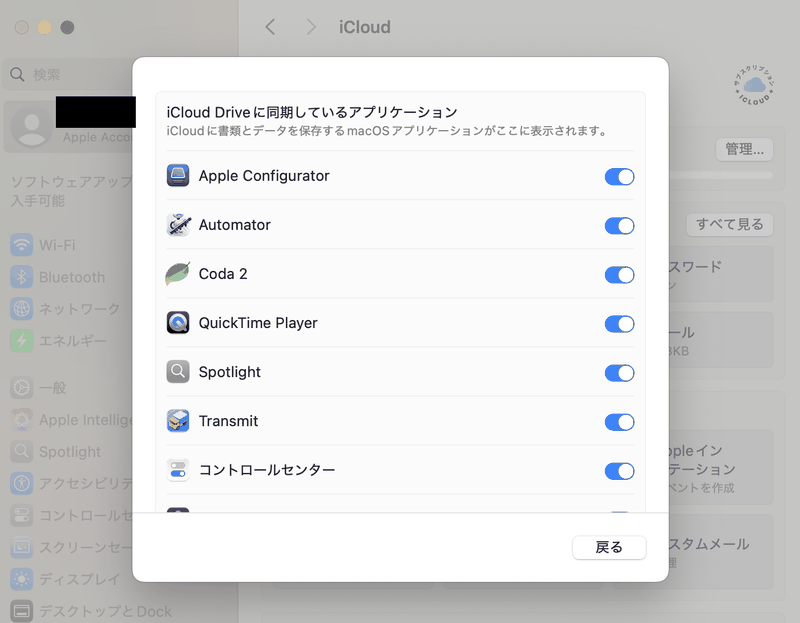Click the 'Apple Configurator' label
The height and width of the screenshot is (623, 800).
click(264, 176)
